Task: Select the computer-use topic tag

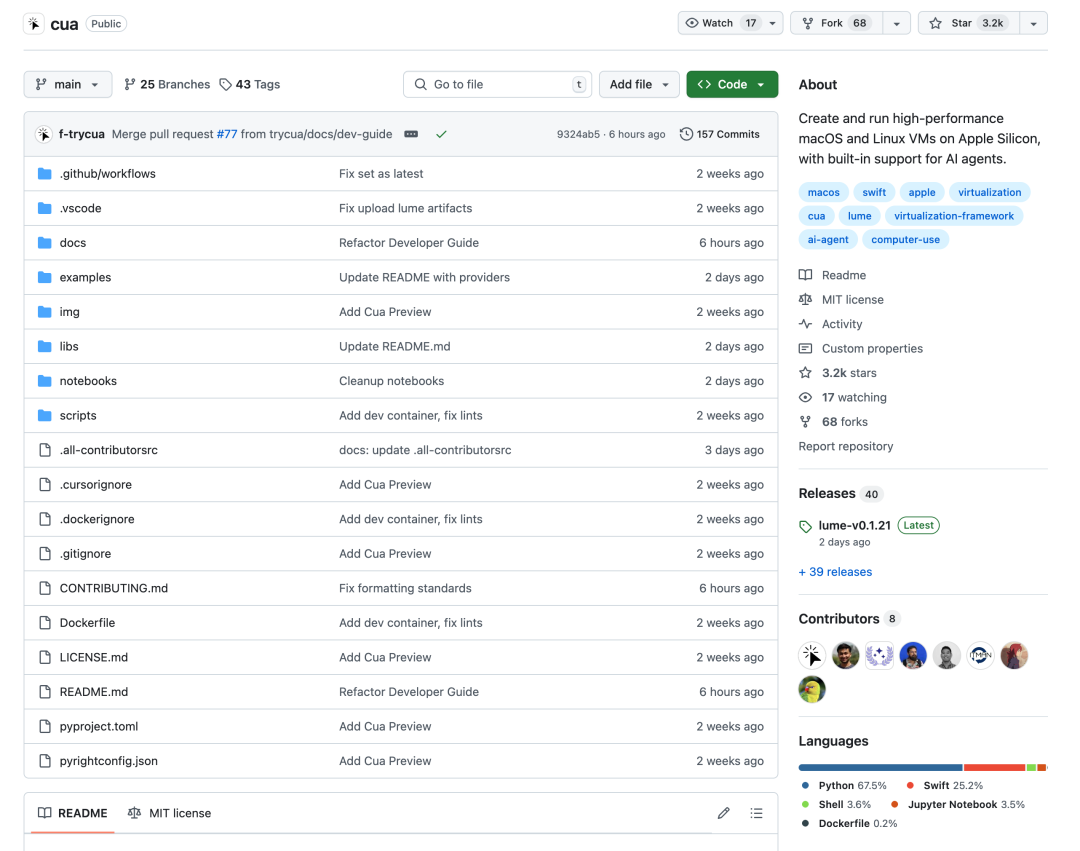Action: click(905, 240)
